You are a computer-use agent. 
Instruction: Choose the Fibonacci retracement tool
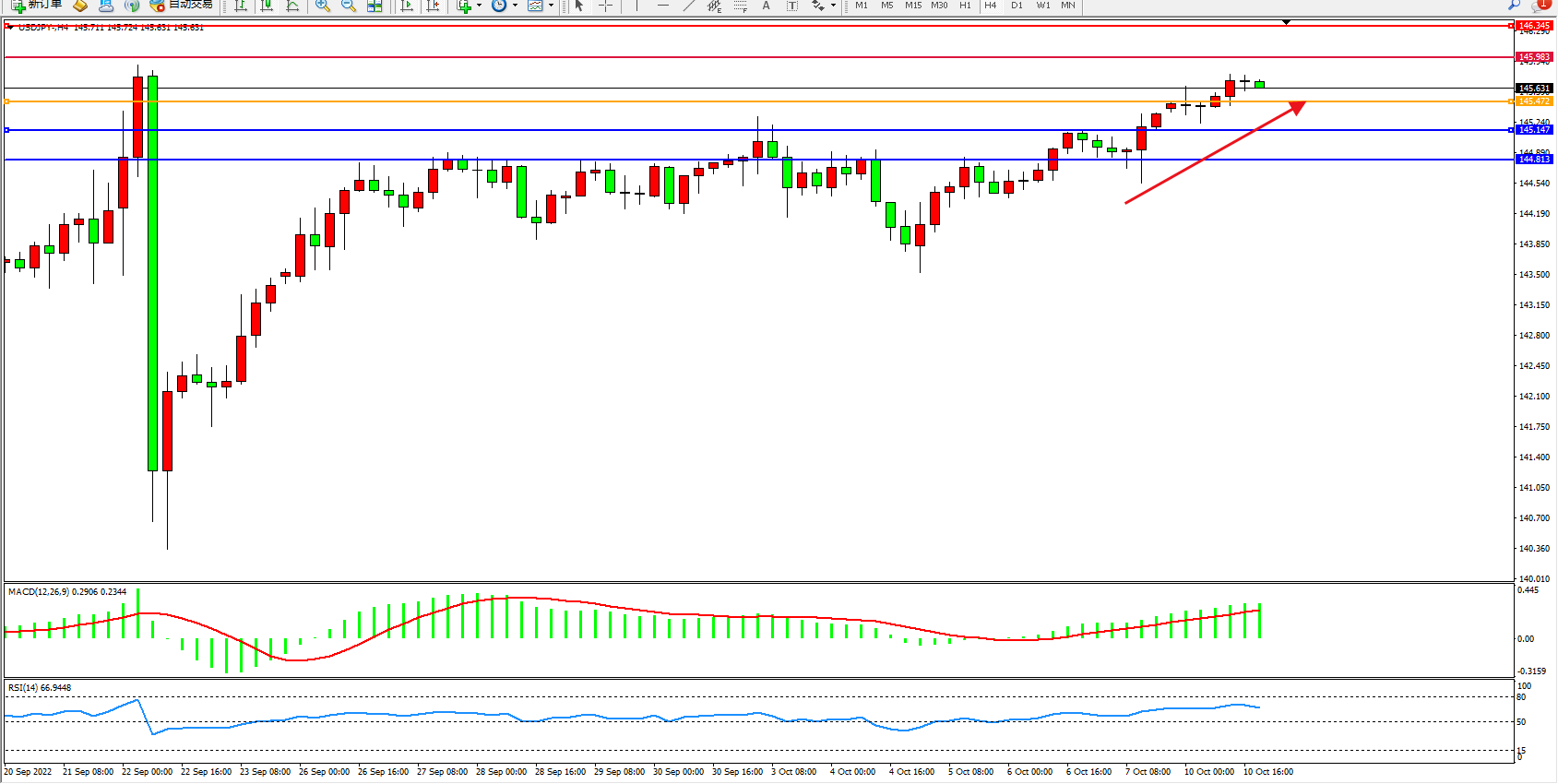click(x=740, y=6)
